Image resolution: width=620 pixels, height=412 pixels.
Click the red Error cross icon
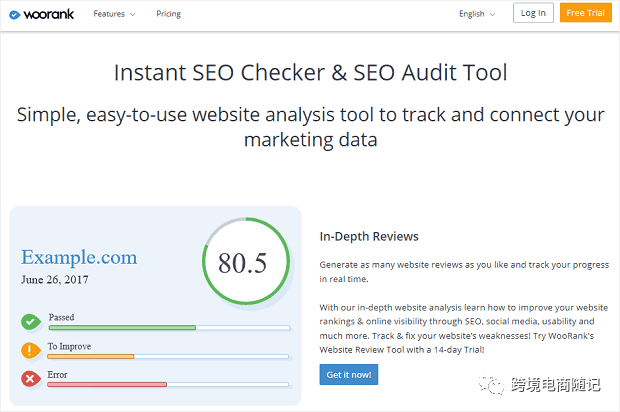coord(30,379)
